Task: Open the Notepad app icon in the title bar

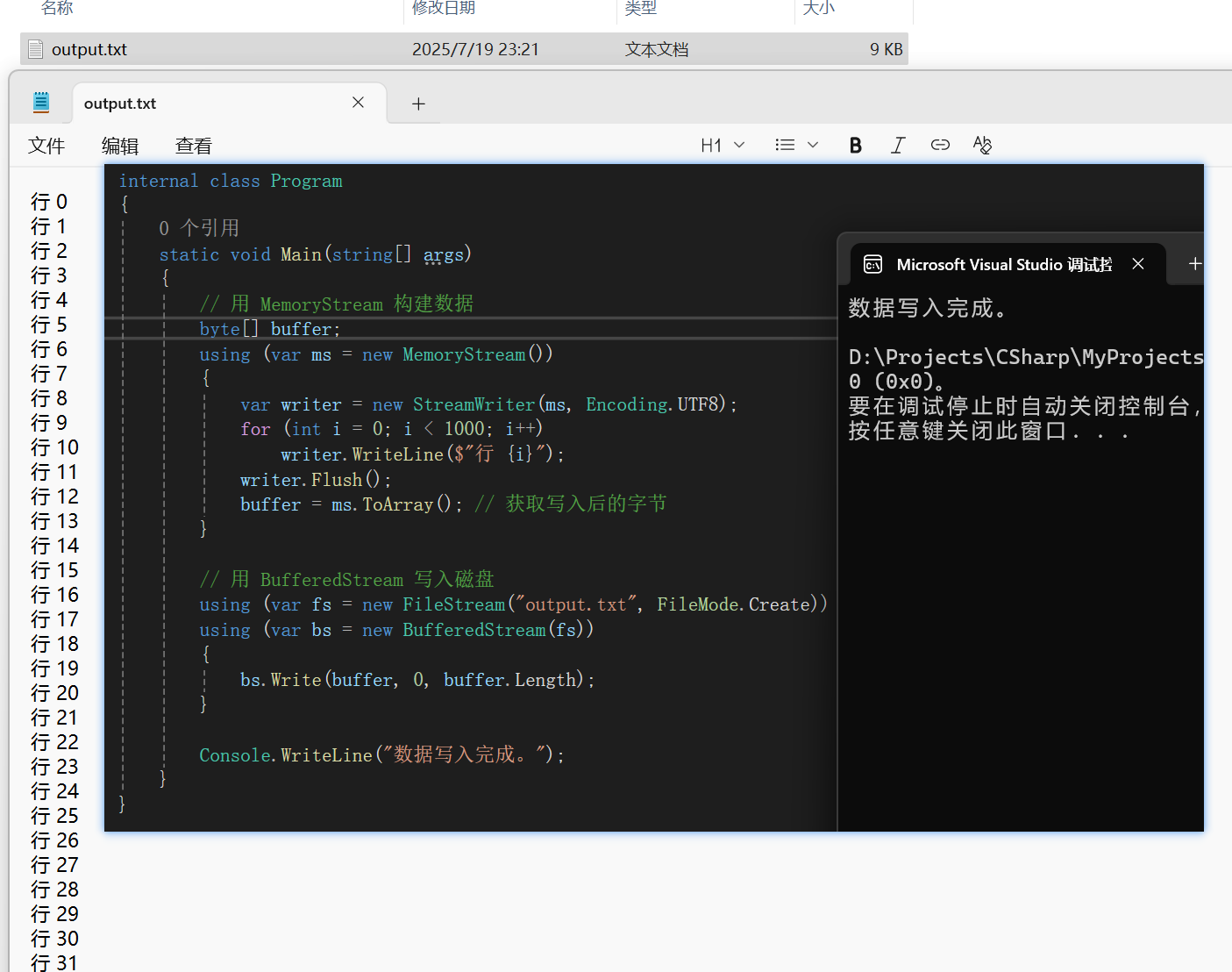Action: [40, 102]
